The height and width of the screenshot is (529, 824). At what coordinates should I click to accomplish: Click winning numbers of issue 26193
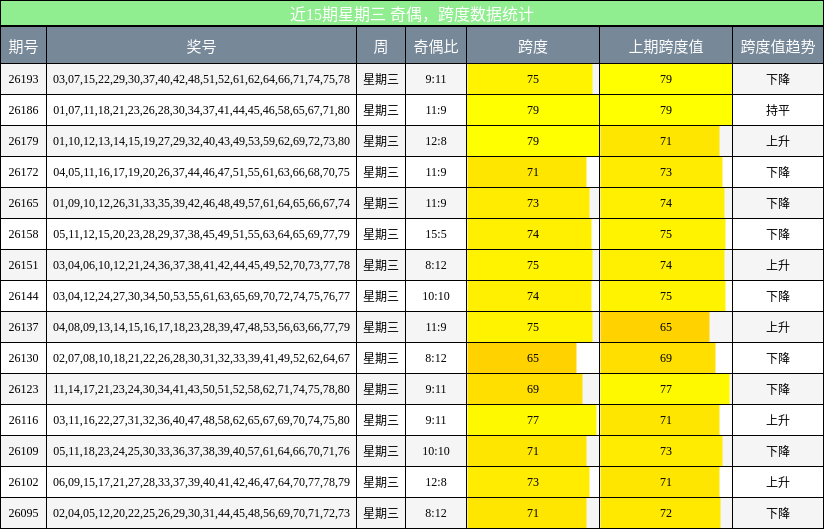tap(201, 79)
